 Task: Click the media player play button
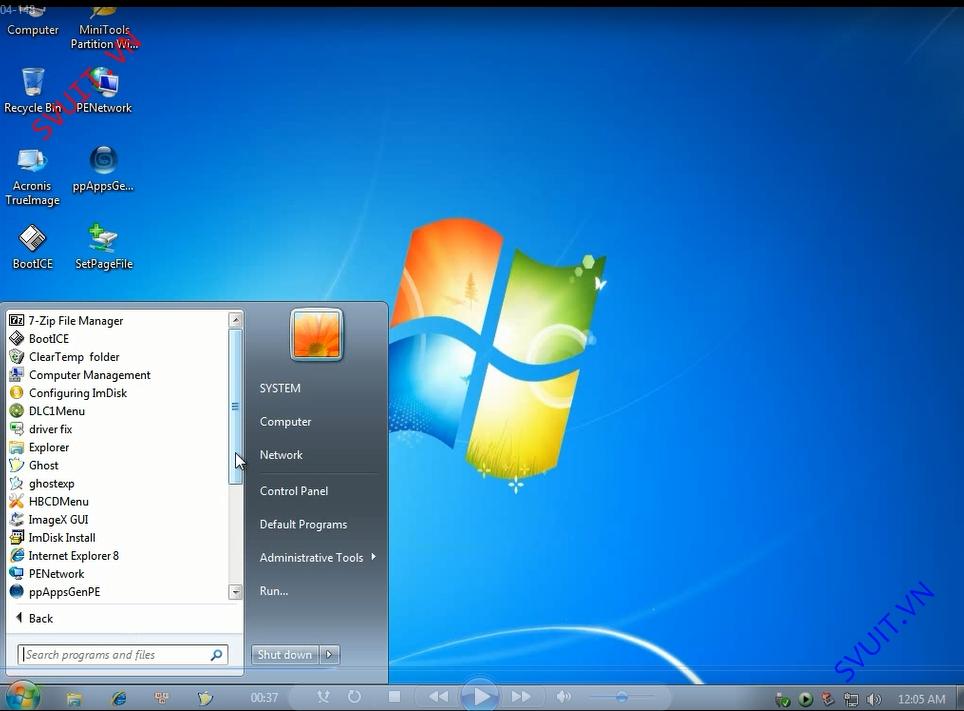point(480,696)
